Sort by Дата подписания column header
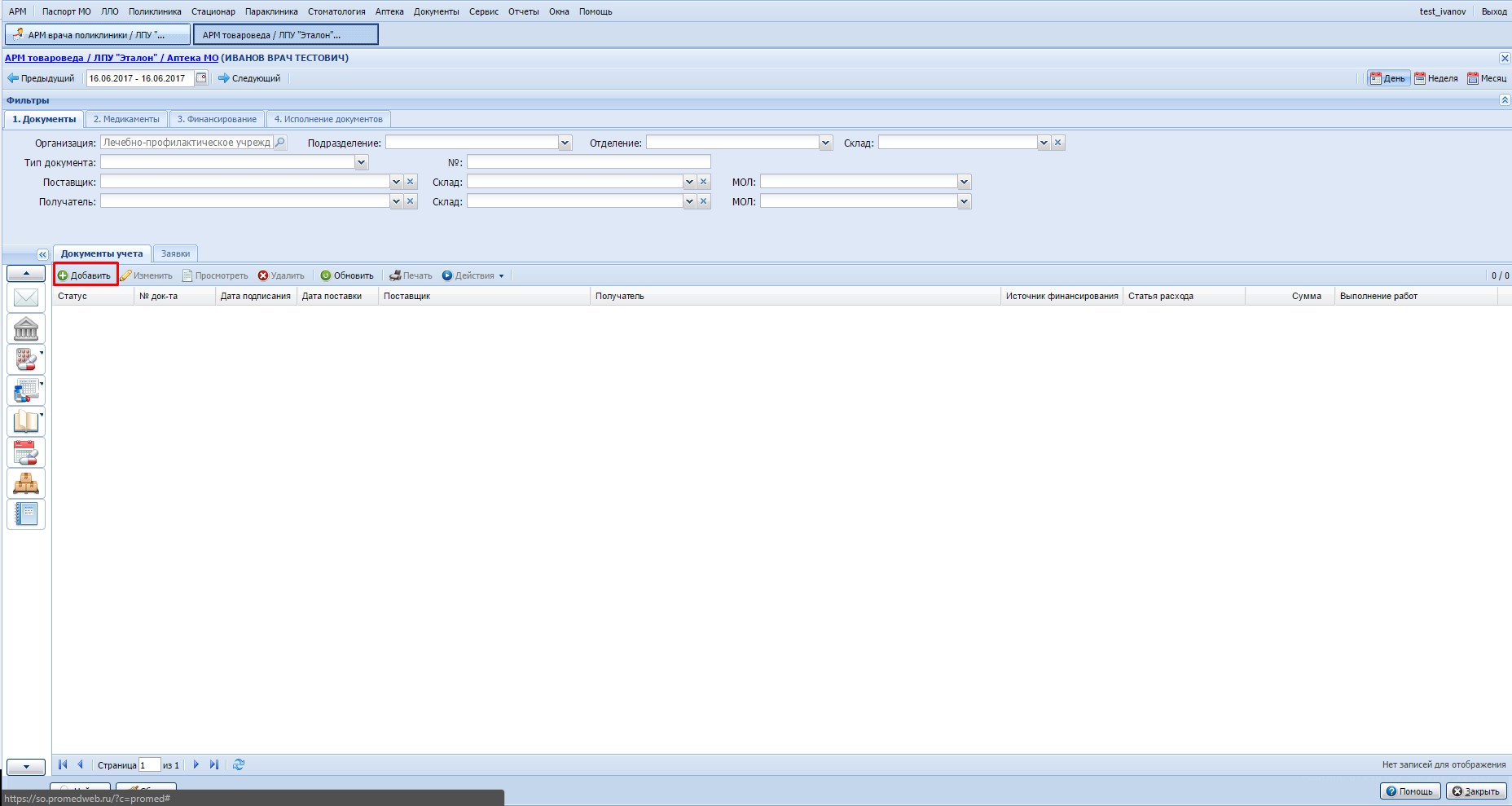 tap(256, 296)
